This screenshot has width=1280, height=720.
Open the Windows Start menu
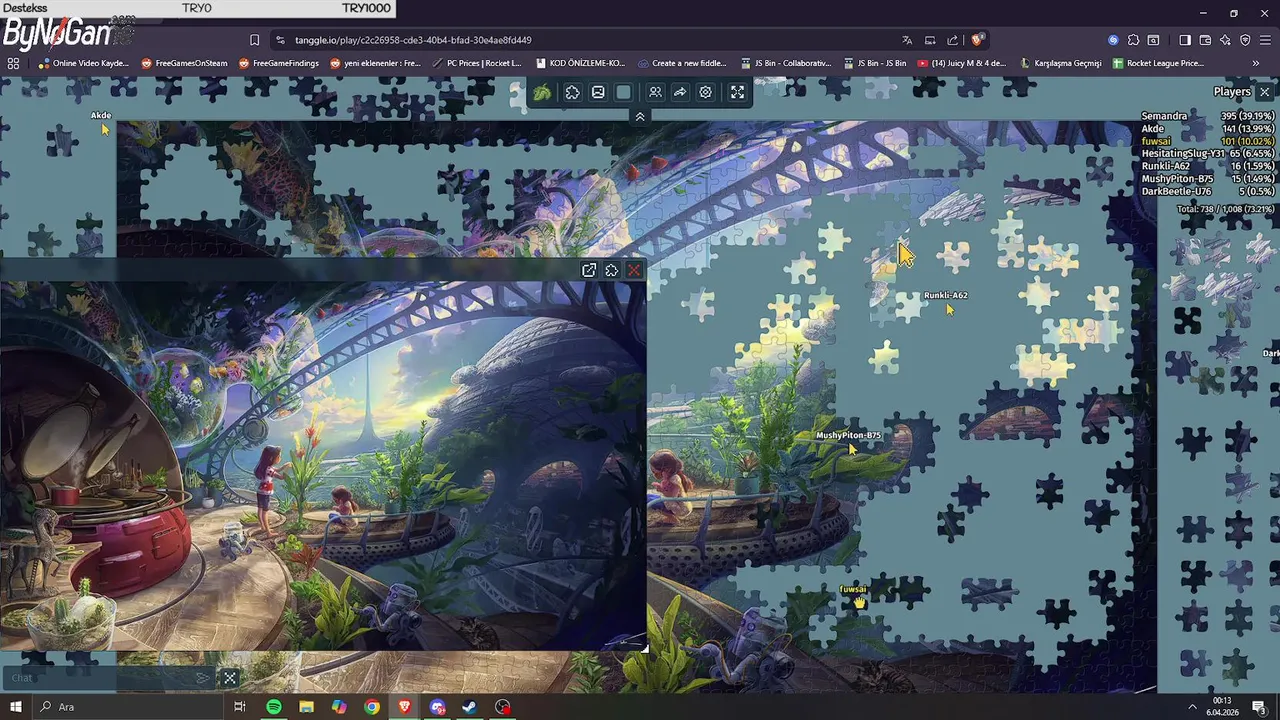pyautogui.click(x=15, y=707)
